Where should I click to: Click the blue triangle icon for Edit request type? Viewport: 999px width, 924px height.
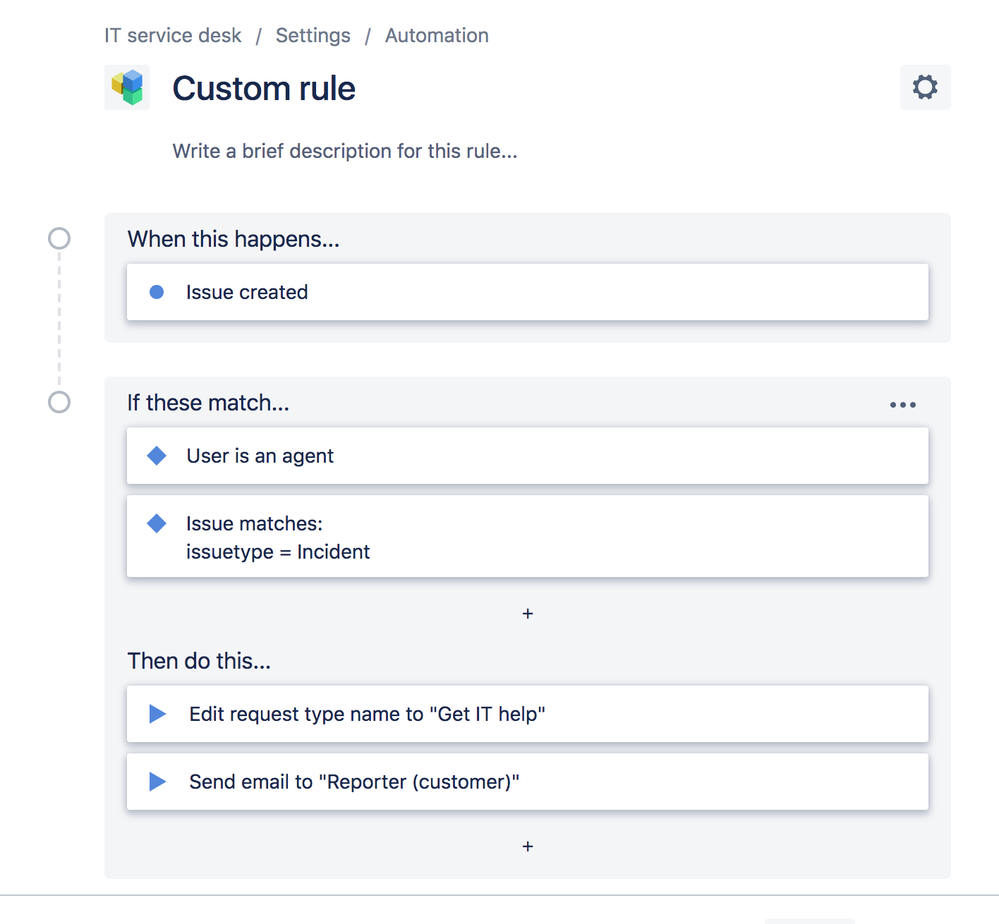pyautogui.click(x=157, y=713)
